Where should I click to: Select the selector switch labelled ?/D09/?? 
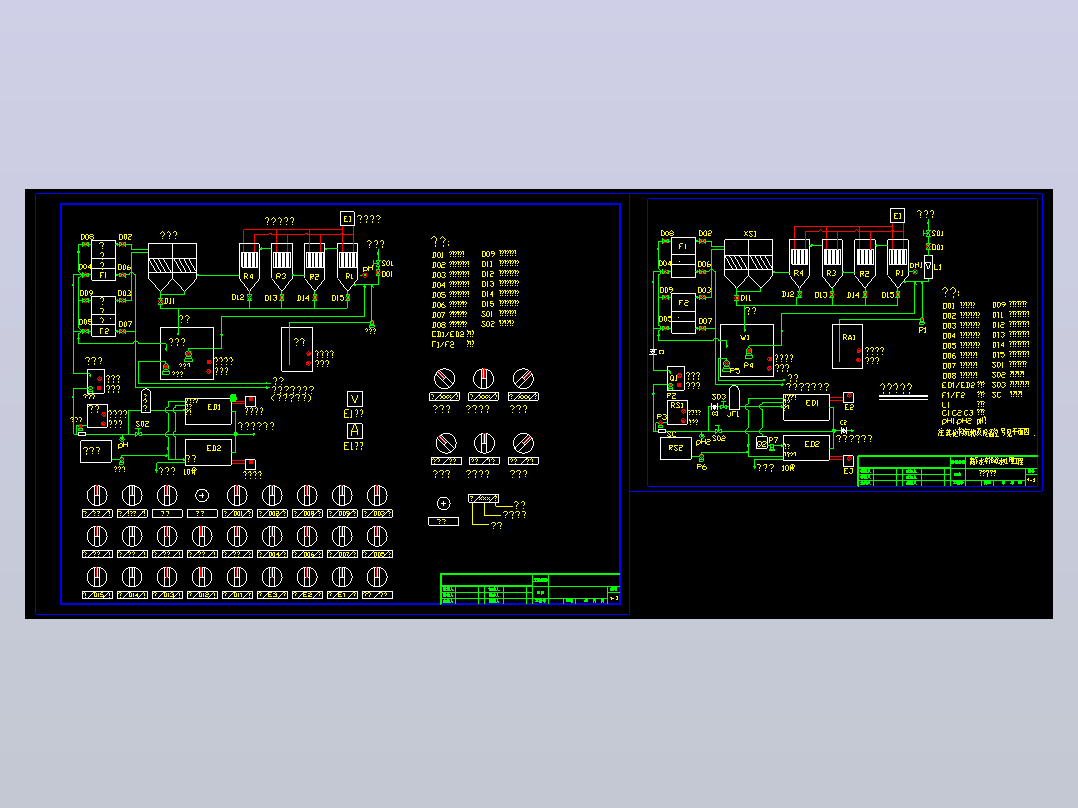click(342, 495)
